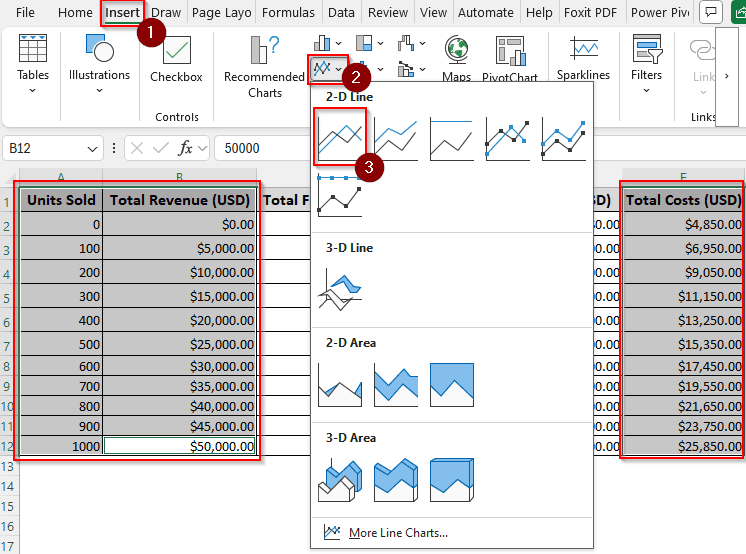Click the Link icon in Links group
Image resolution: width=746 pixels, height=554 pixels.
coord(703,49)
